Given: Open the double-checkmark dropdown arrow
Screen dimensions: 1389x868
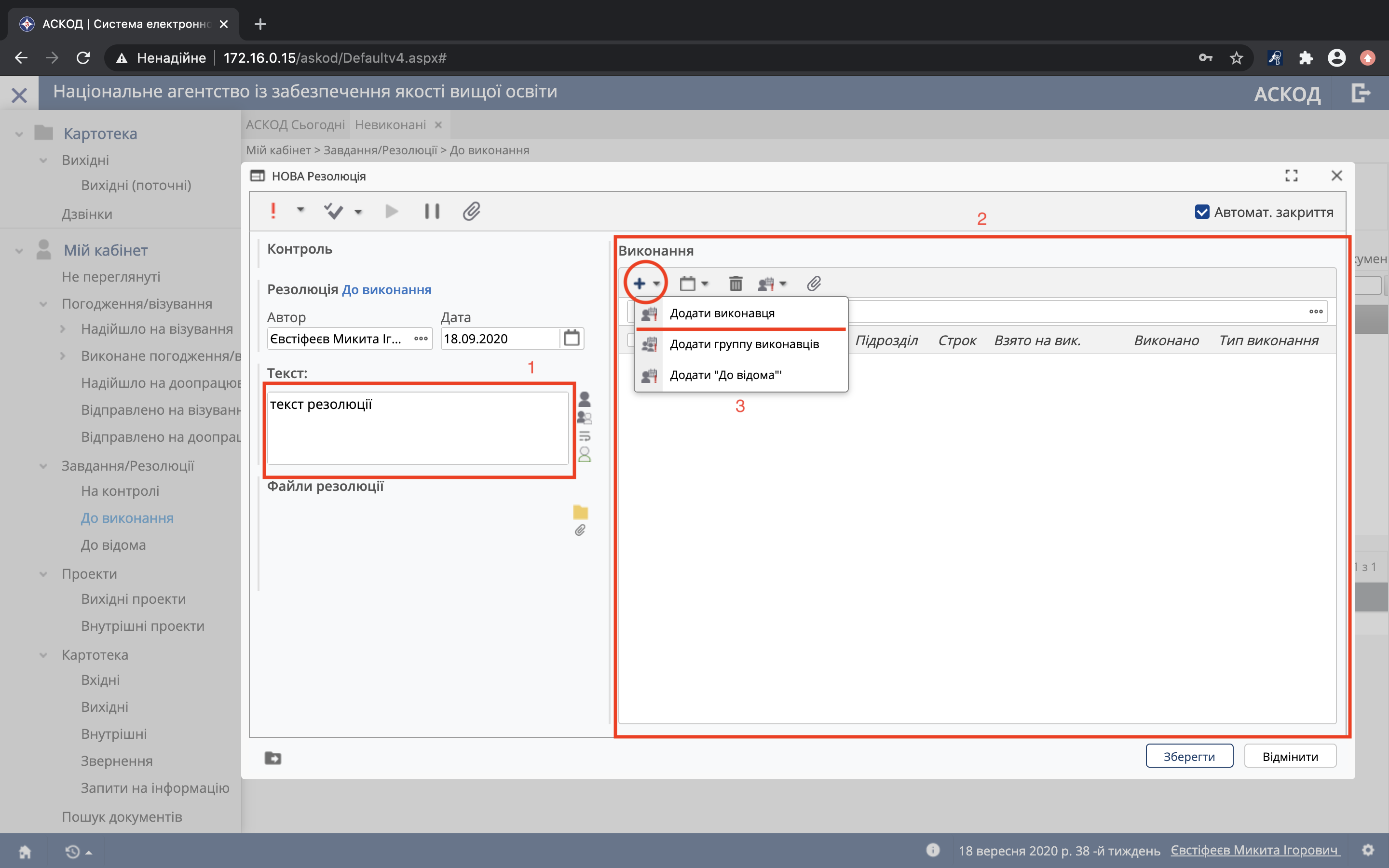Looking at the screenshot, I should click(x=359, y=212).
